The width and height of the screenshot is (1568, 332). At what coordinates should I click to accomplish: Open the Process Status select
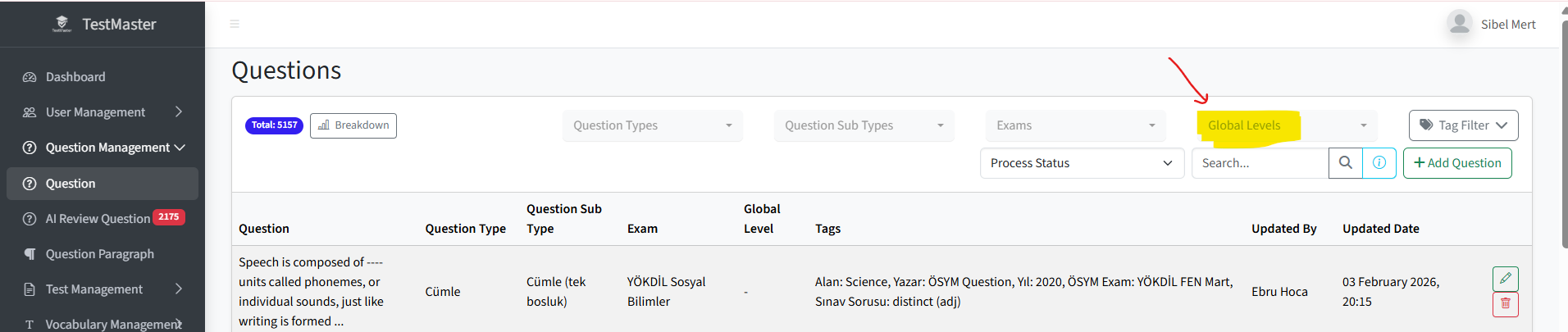pyautogui.click(x=1083, y=163)
